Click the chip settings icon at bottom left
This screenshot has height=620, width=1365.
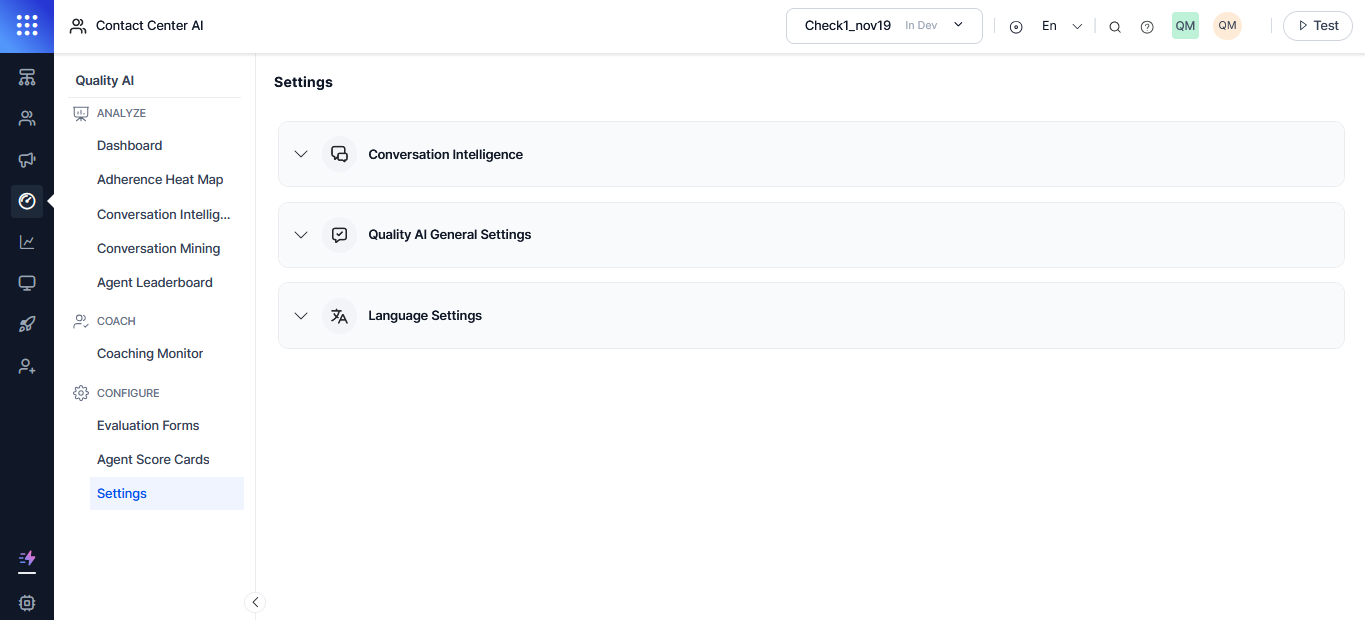point(27,603)
